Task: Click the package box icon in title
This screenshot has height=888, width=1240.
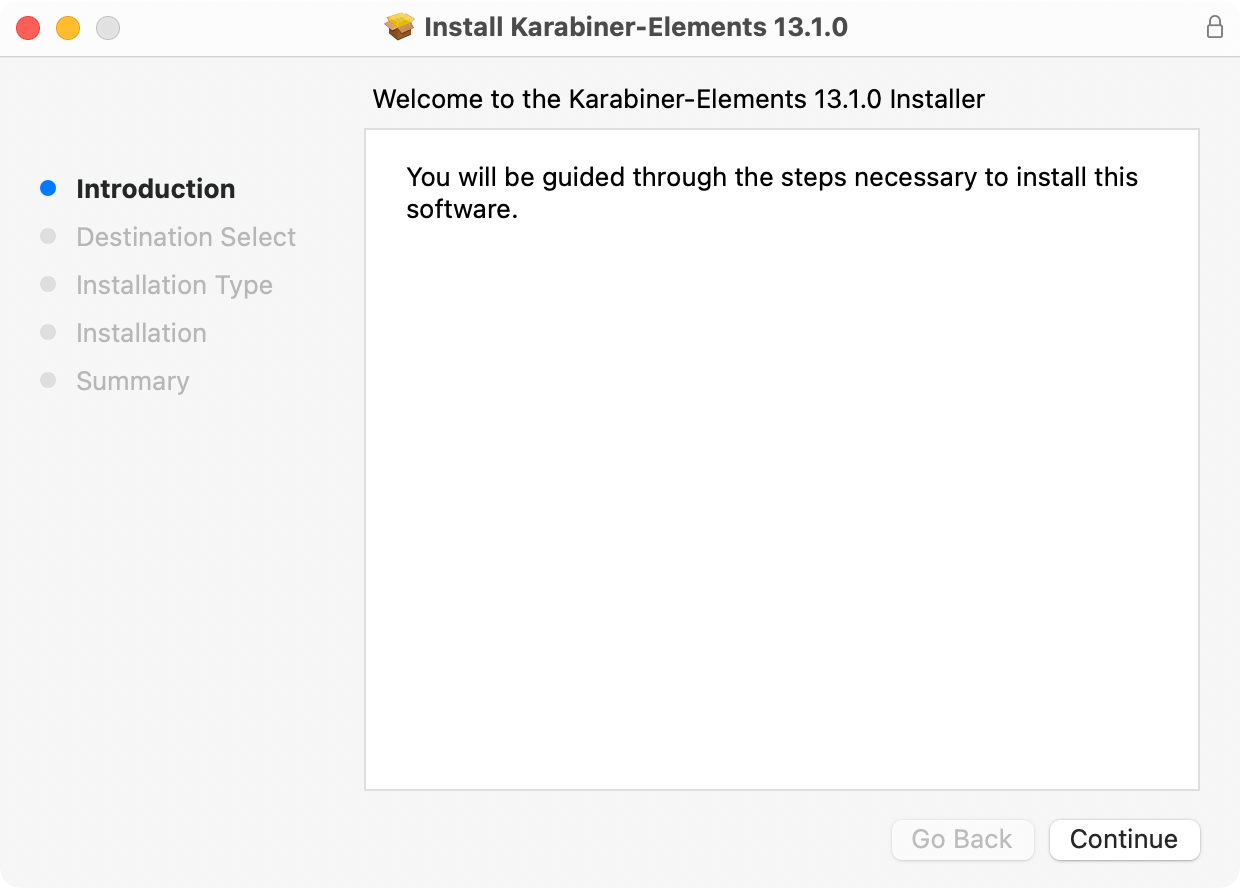Action: [x=400, y=27]
